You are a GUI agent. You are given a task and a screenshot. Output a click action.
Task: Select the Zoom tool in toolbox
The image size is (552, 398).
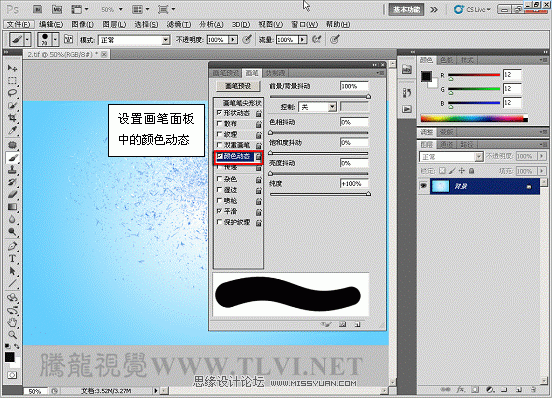coord(12,334)
